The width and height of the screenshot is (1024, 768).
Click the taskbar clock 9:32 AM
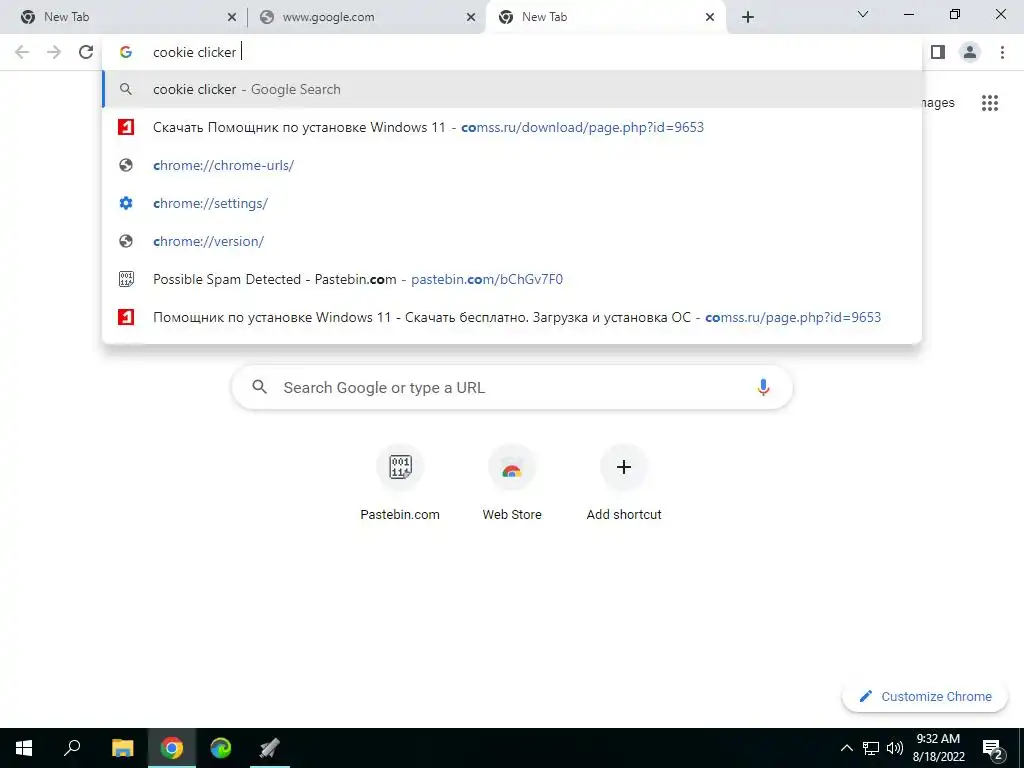(x=938, y=748)
